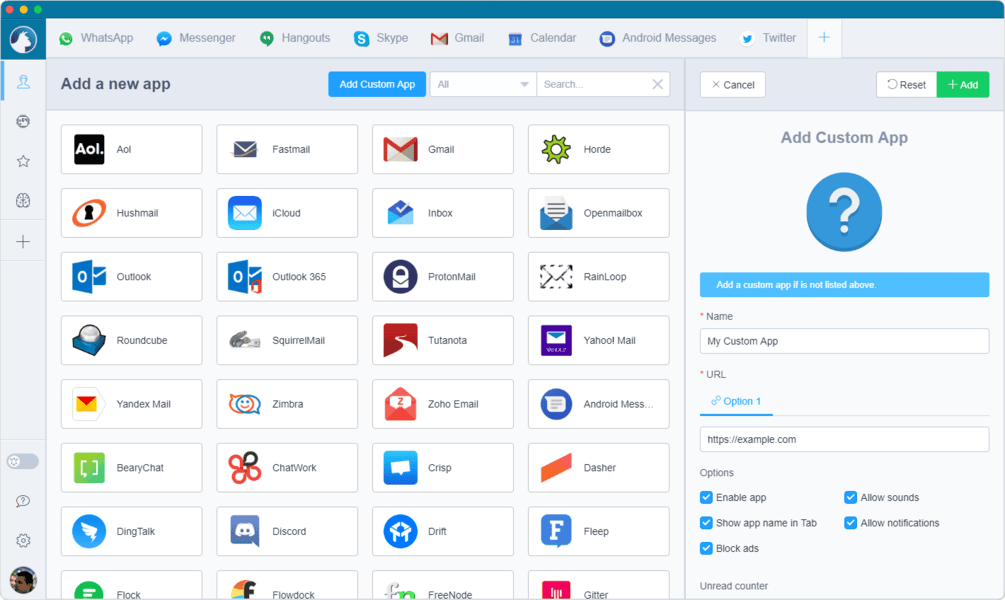Open help with the question mark icon

coord(22,500)
